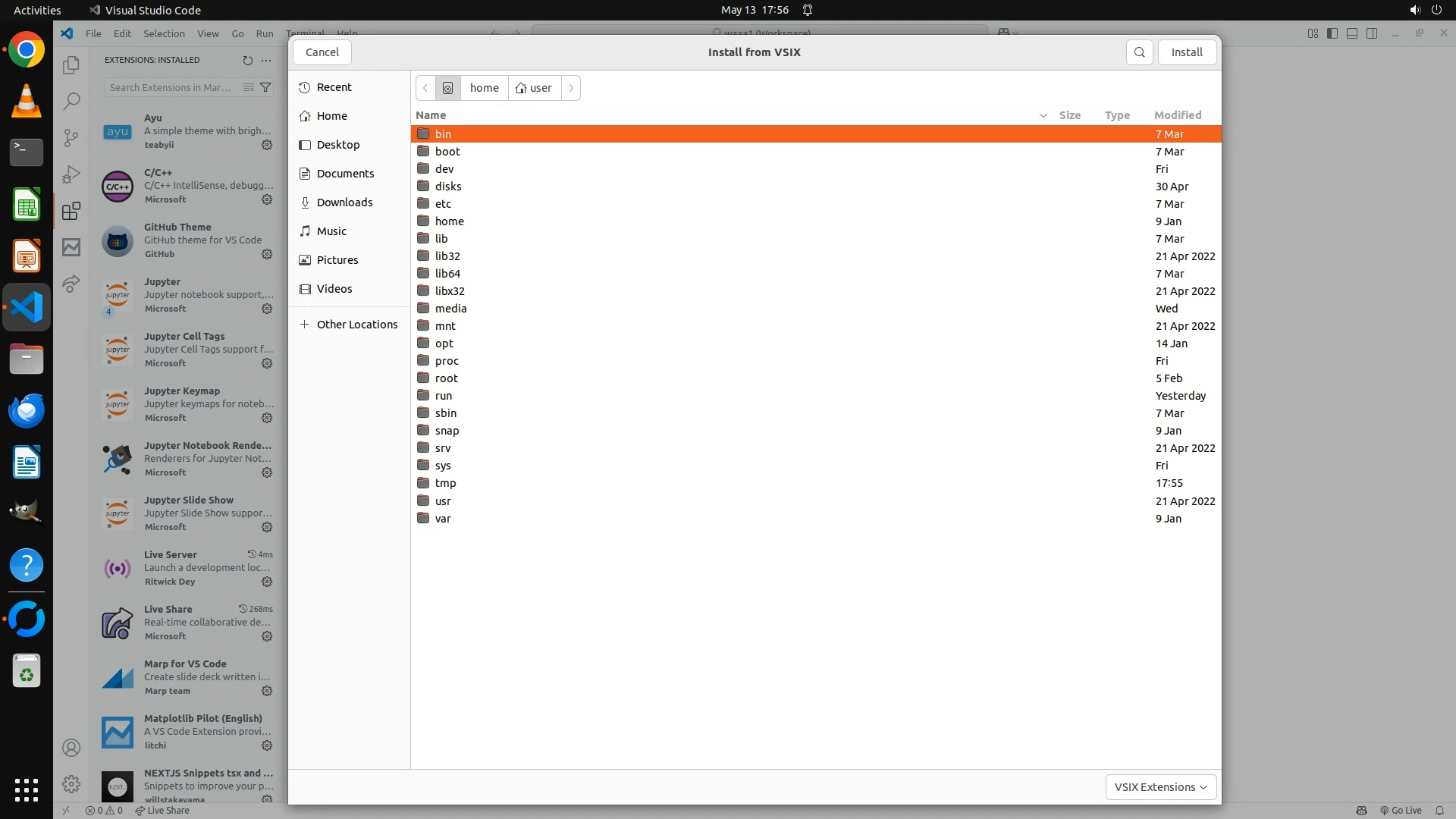Open Source Control view icon

[x=71, y=137]
